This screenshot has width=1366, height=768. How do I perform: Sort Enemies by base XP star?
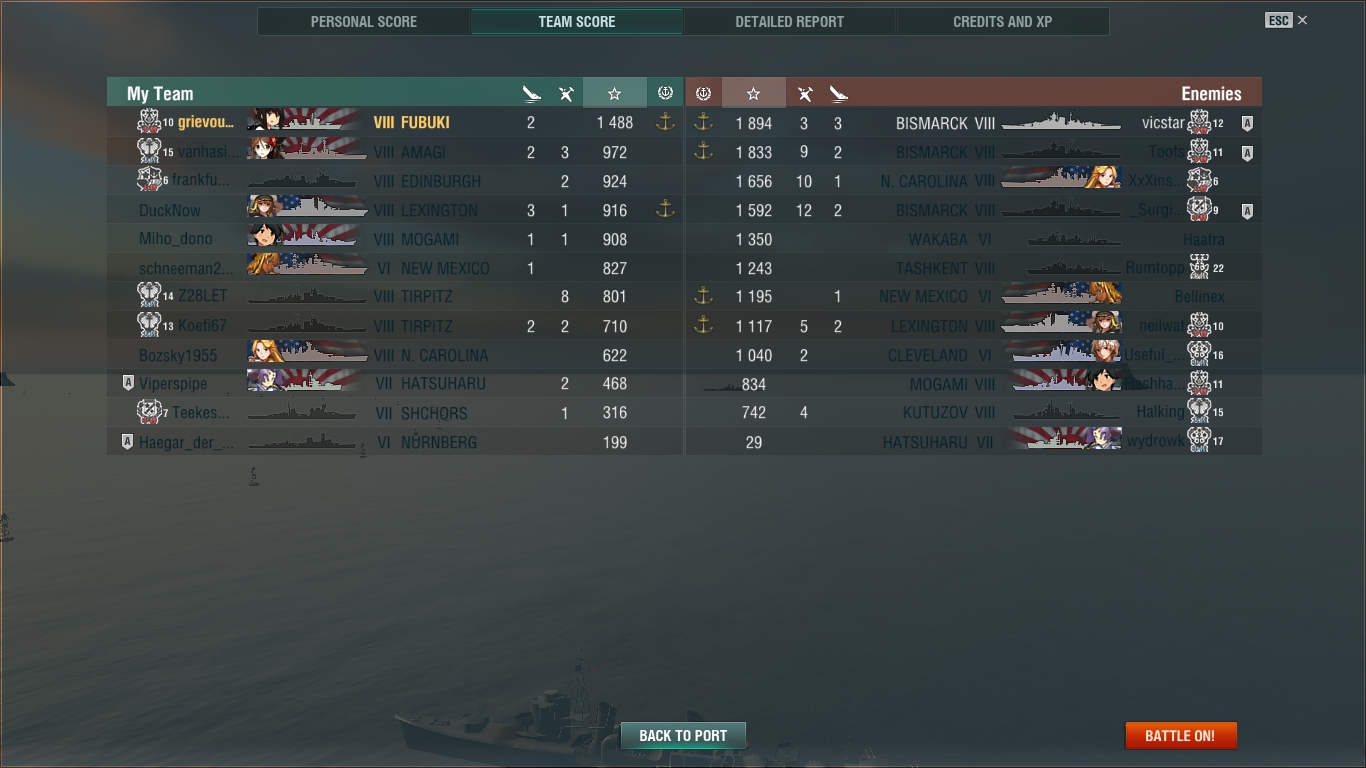coord(753,93)
